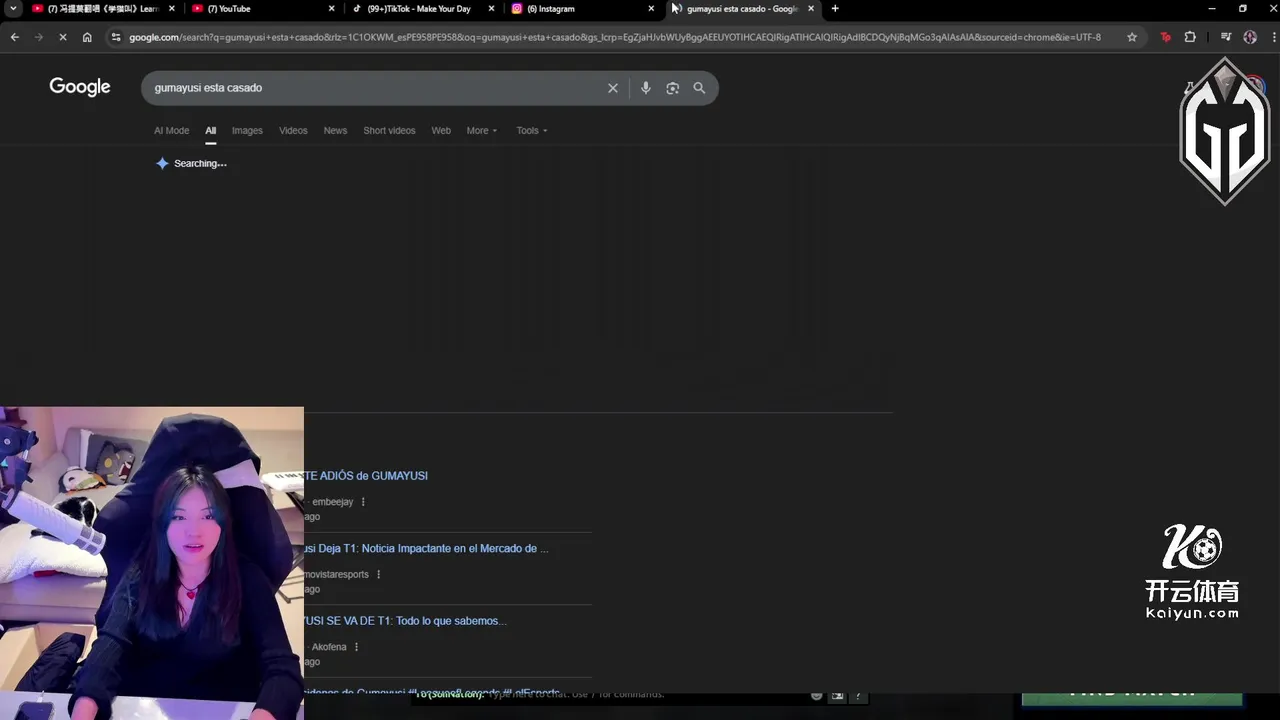The width and height of the screenshot is (1280, 720).
Task: Select the Short videos search tab
Action: pos(389,131)
